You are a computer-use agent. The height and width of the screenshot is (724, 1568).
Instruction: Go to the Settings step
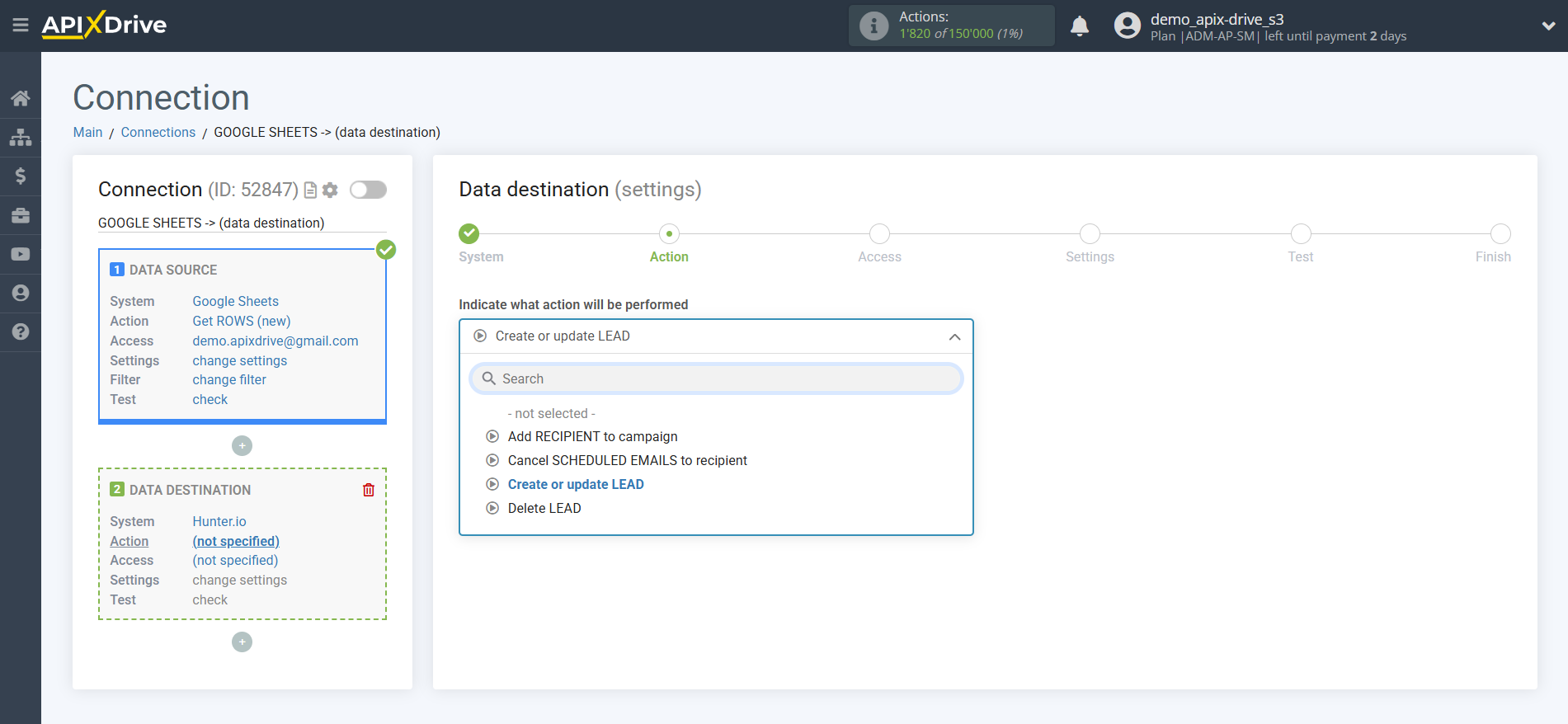coord(1090,234)
